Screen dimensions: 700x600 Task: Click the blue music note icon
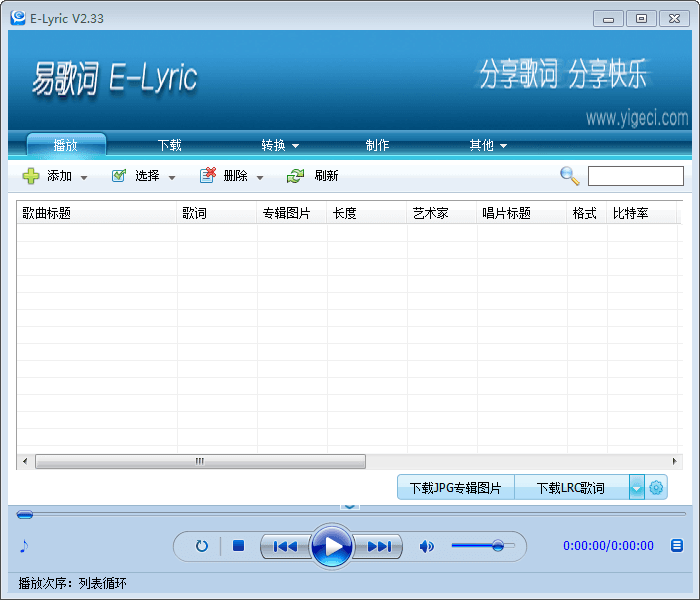point(24,546)
